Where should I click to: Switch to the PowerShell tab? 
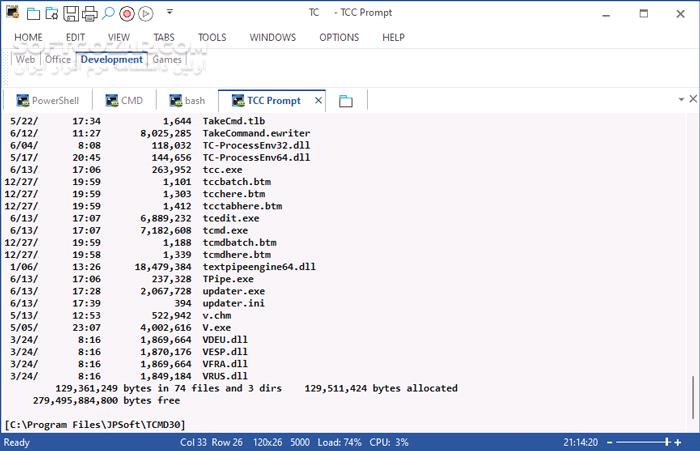pyautogui.click(x=47, y=100)
